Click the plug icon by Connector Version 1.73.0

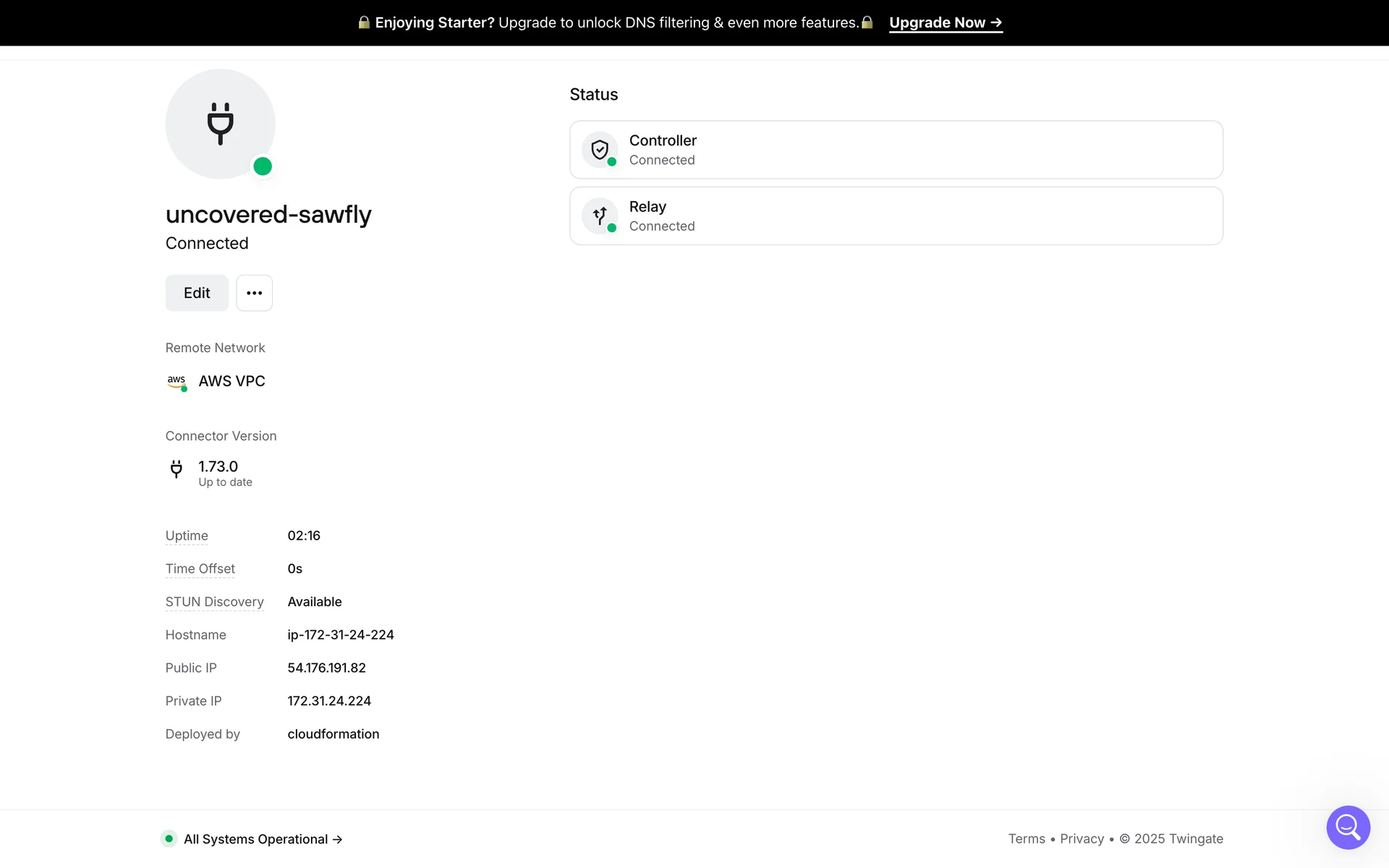176,469
